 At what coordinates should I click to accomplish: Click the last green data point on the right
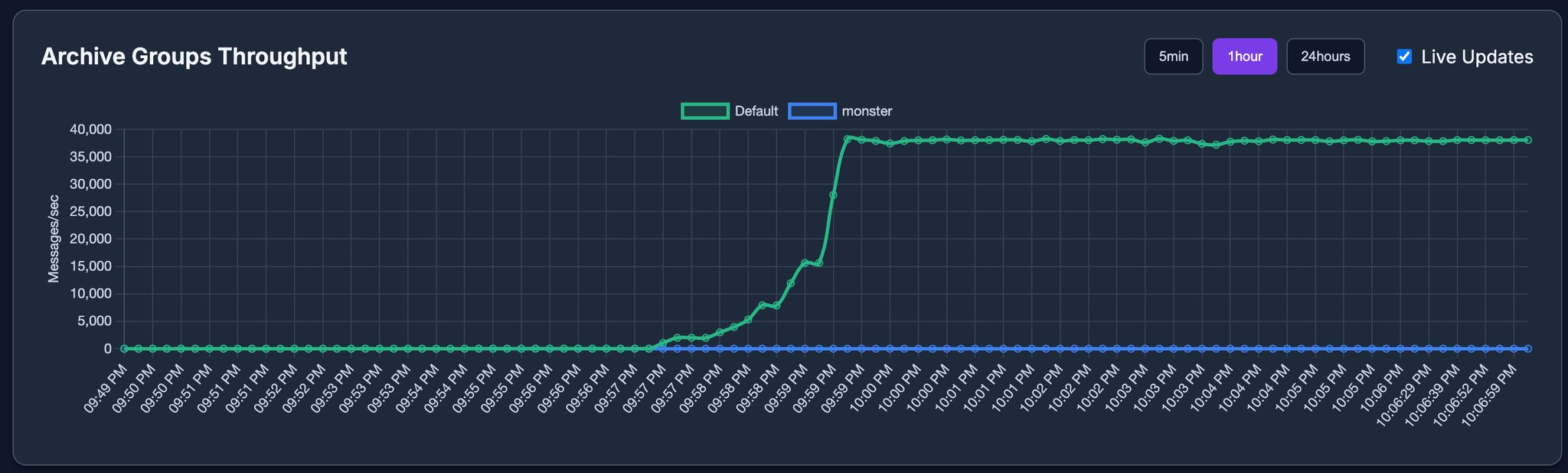point(1527,140)
